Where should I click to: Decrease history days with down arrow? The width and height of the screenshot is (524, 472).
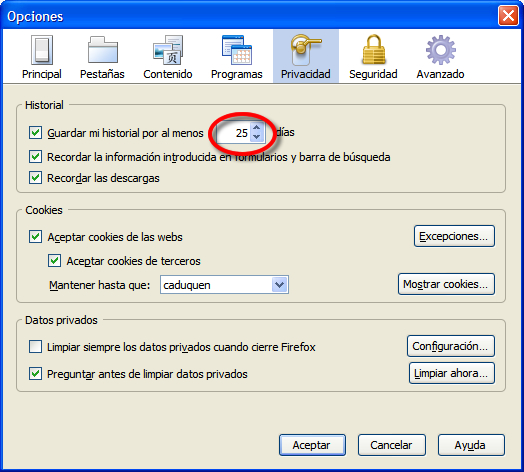point(257,137)
